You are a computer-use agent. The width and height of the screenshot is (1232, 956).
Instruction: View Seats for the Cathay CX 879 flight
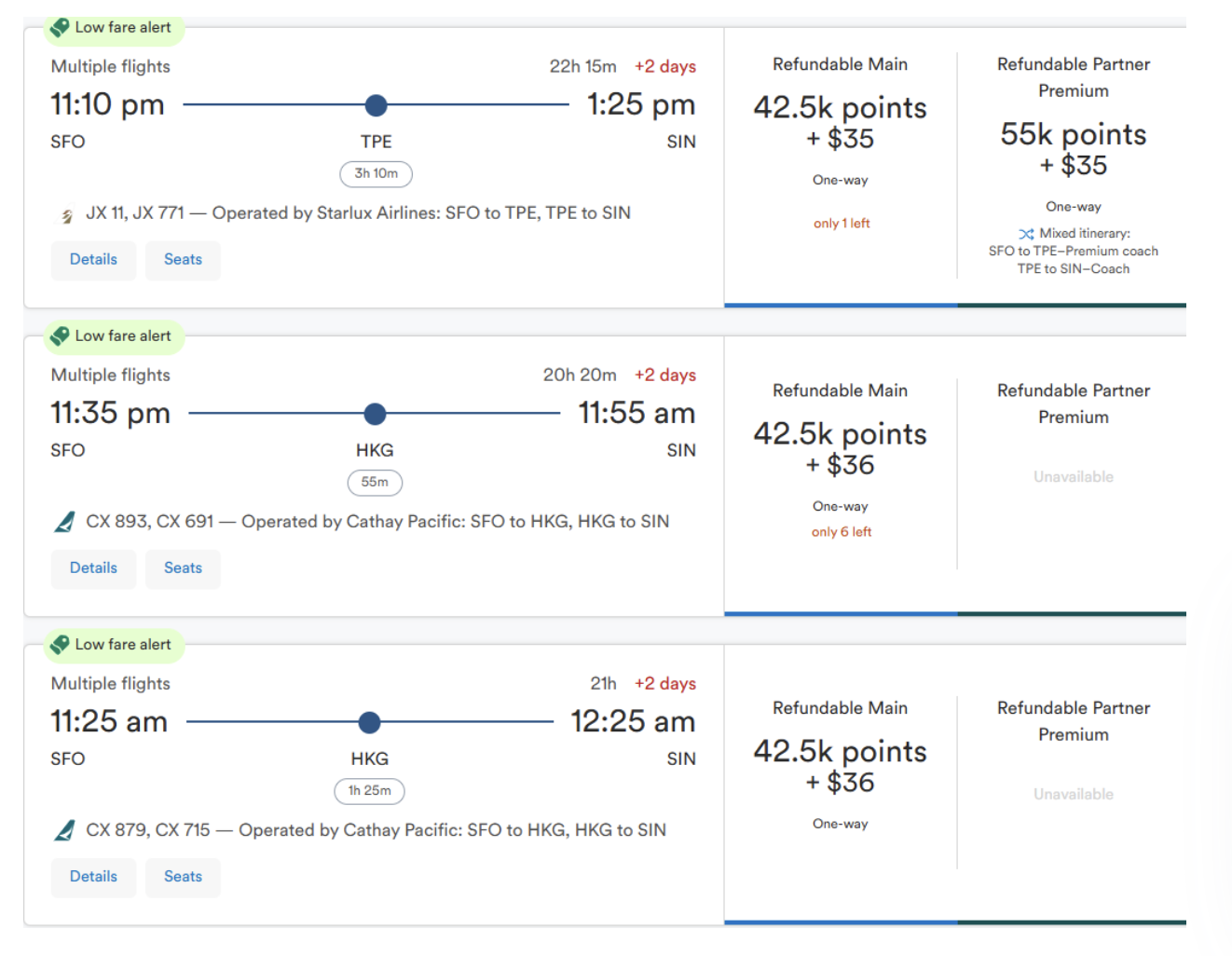(183, 877)
